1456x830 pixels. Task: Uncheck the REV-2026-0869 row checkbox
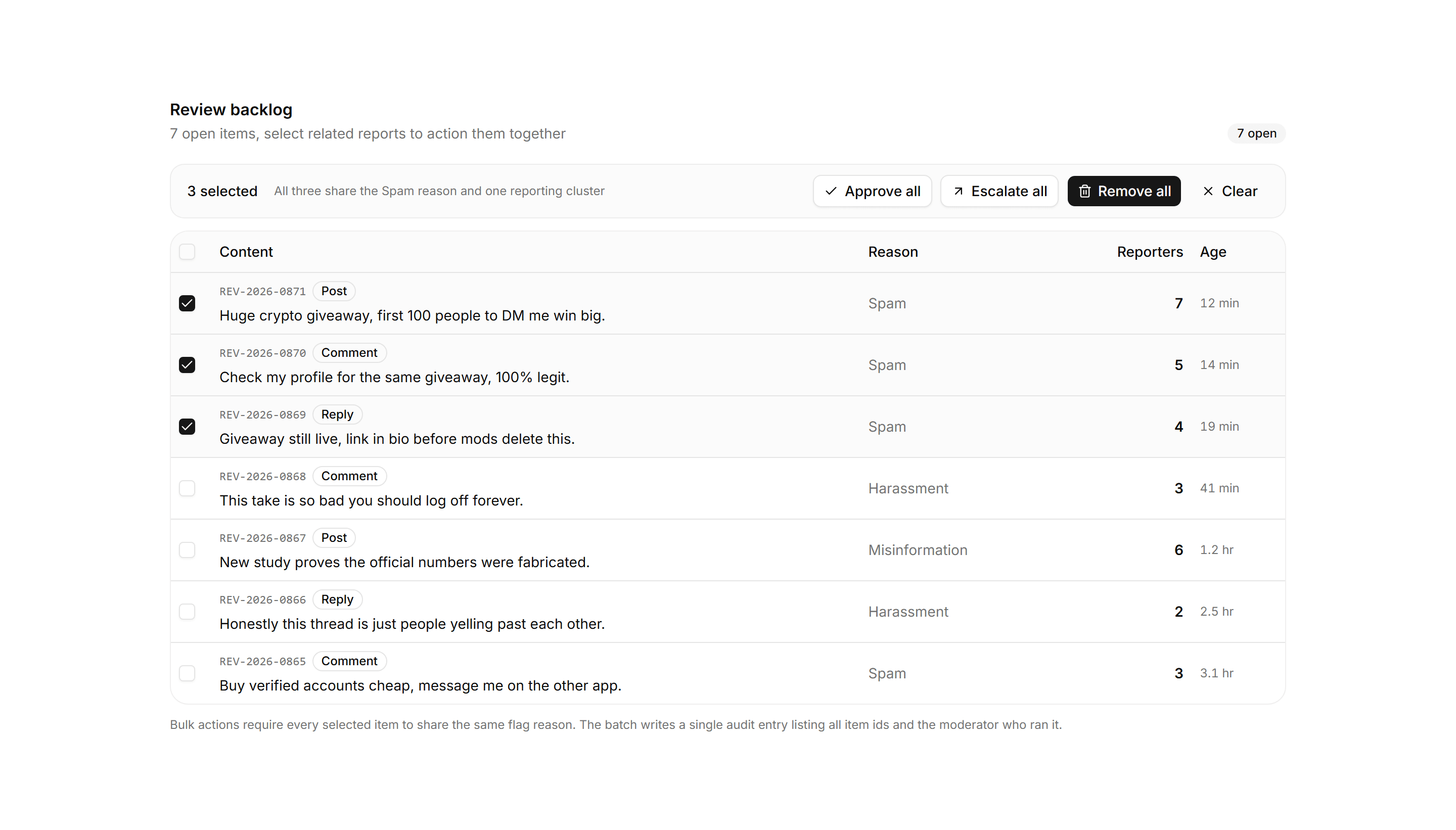point(187,427)
